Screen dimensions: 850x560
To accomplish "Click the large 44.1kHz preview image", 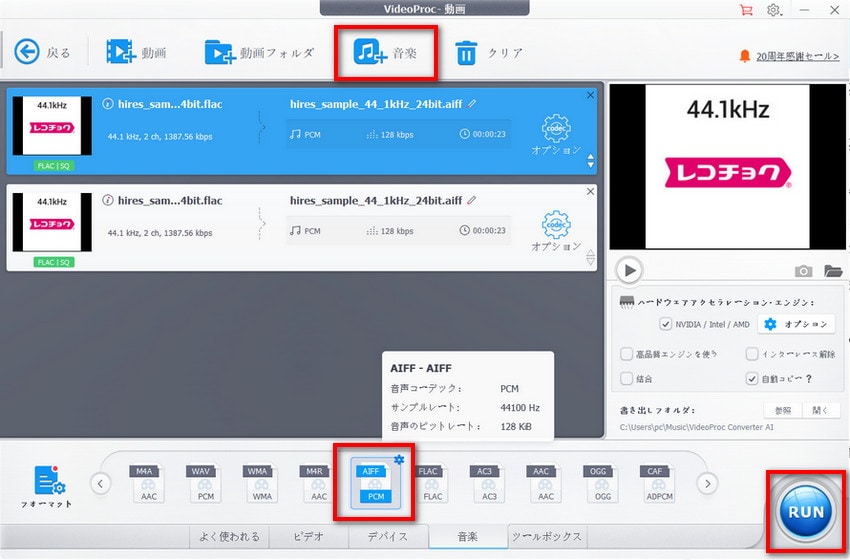I will tap(727, 166).
